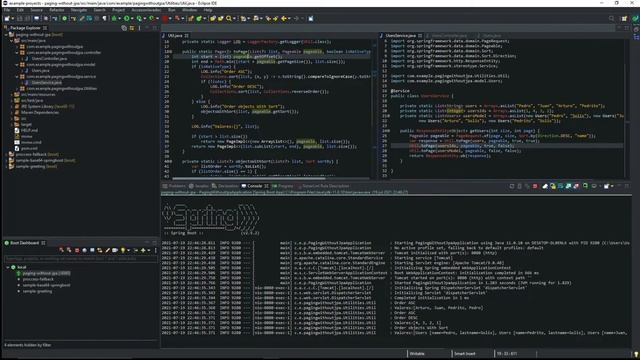The image size is (640, 360).
Task: Select UsersController.java in Package Explorer
Action: (49, 58)
